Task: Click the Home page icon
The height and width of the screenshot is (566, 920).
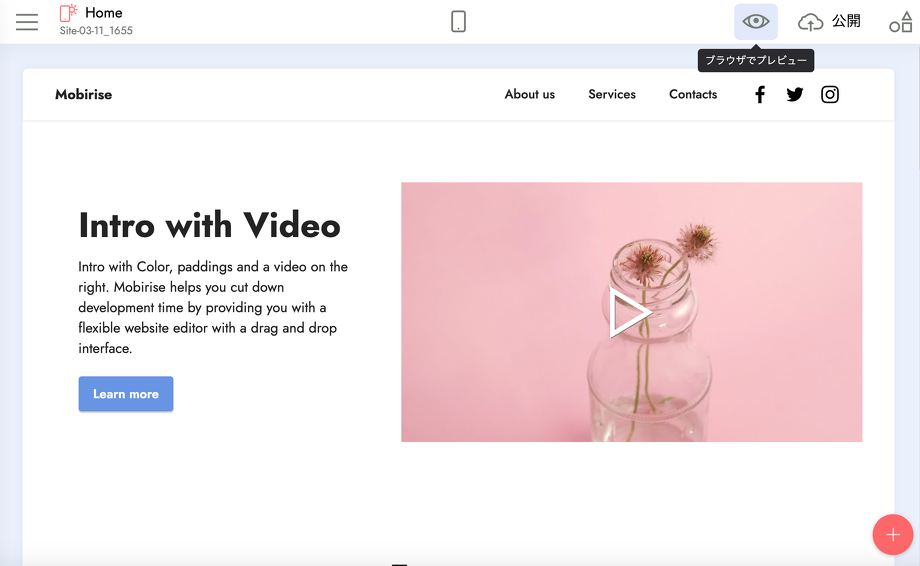Action: 68,13
